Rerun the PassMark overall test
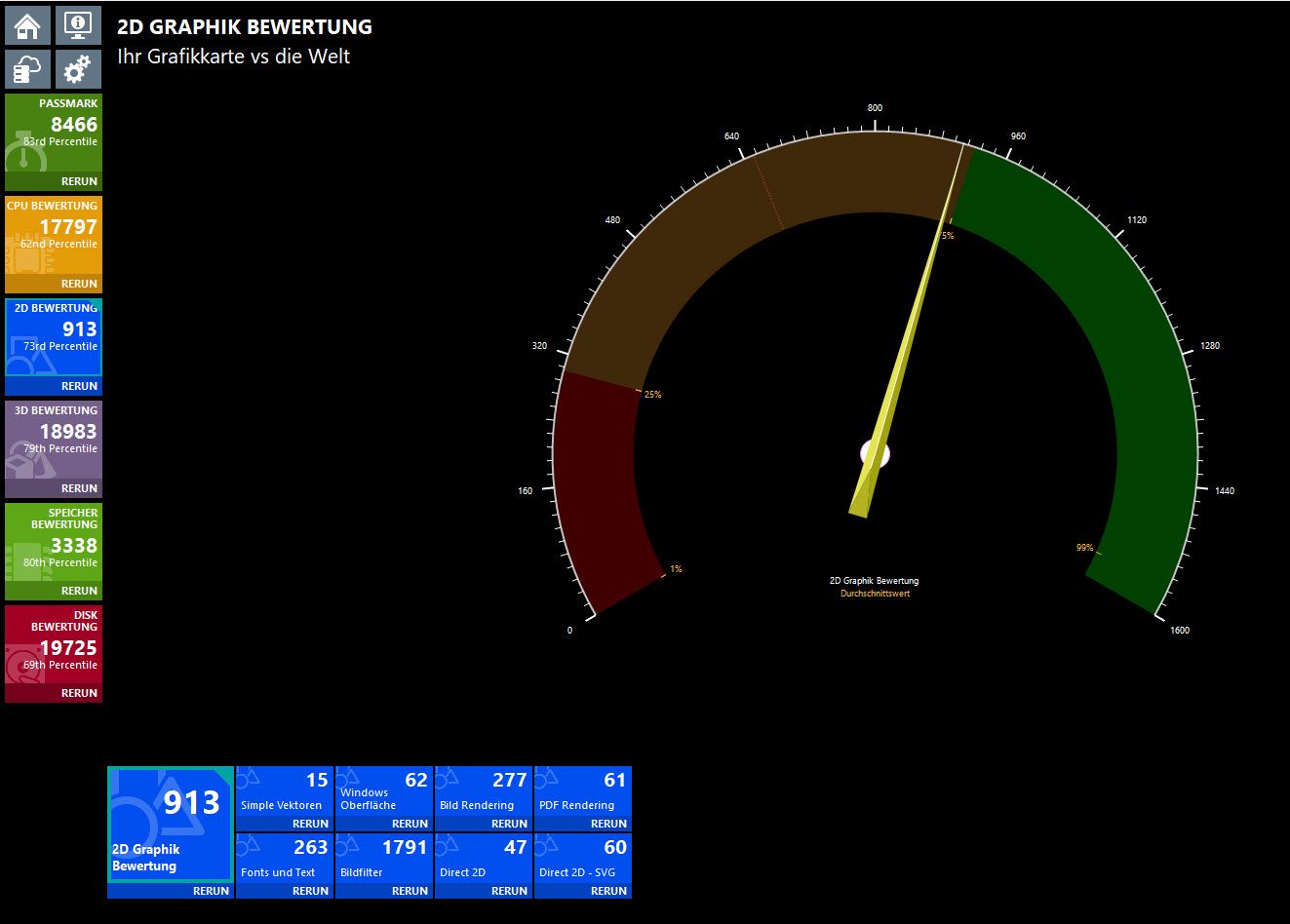 point(79,181)
